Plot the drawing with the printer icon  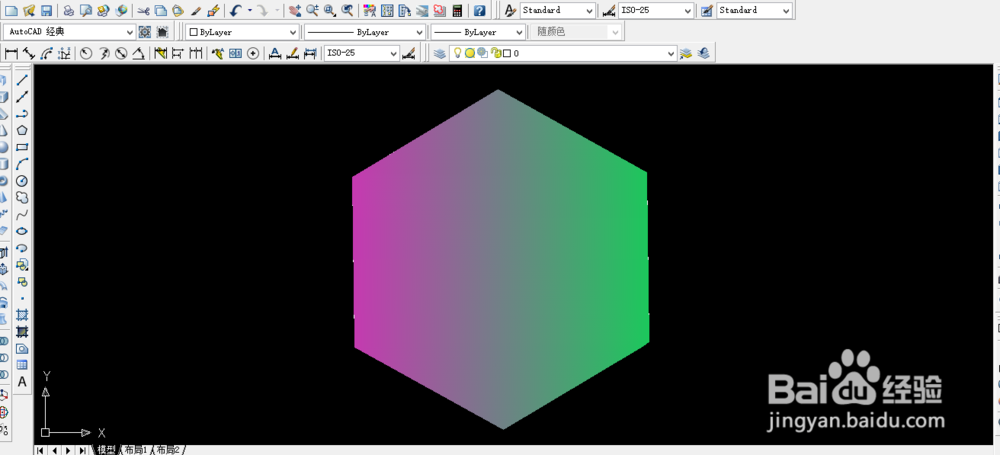click(x=68, y=11)
